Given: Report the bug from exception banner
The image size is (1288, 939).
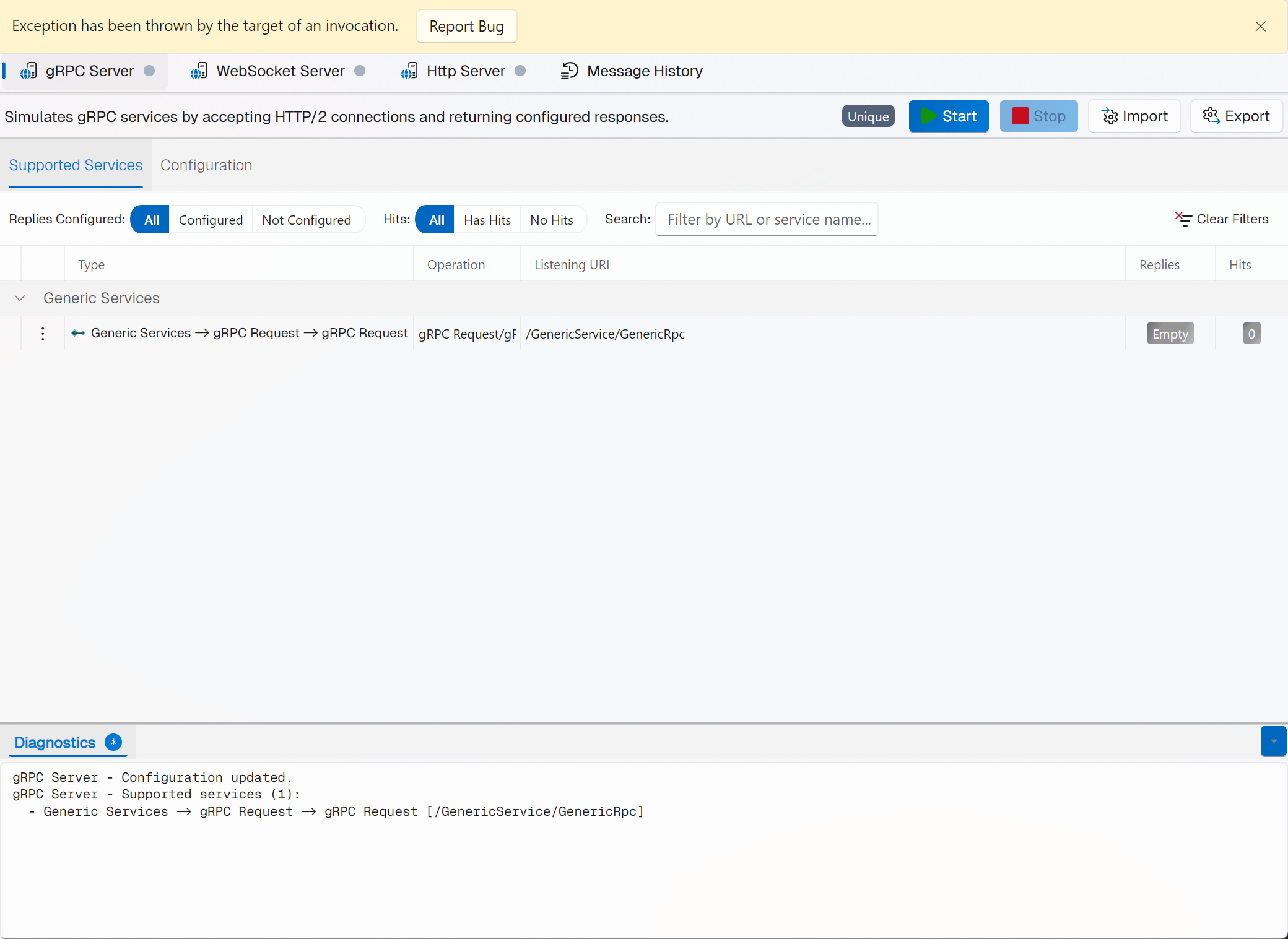Looking at the screenshot, I should pyautogui.click(x=466, y=27).
